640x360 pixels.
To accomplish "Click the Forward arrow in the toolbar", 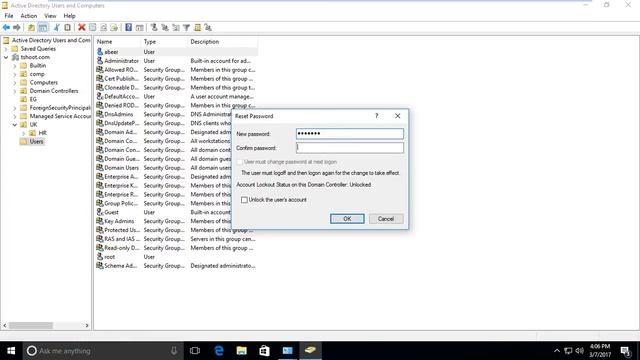I will tap(17, 27).
